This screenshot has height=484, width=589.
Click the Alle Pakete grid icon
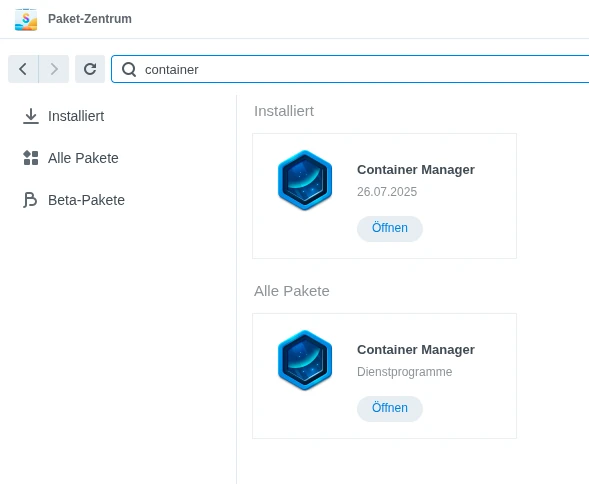click(31, 158)
